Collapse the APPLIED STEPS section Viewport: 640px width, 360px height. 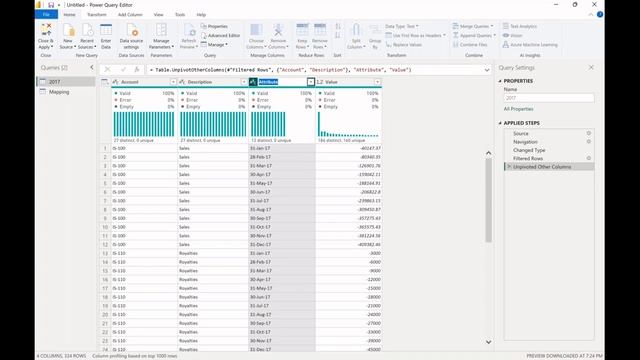coord(500,123)
